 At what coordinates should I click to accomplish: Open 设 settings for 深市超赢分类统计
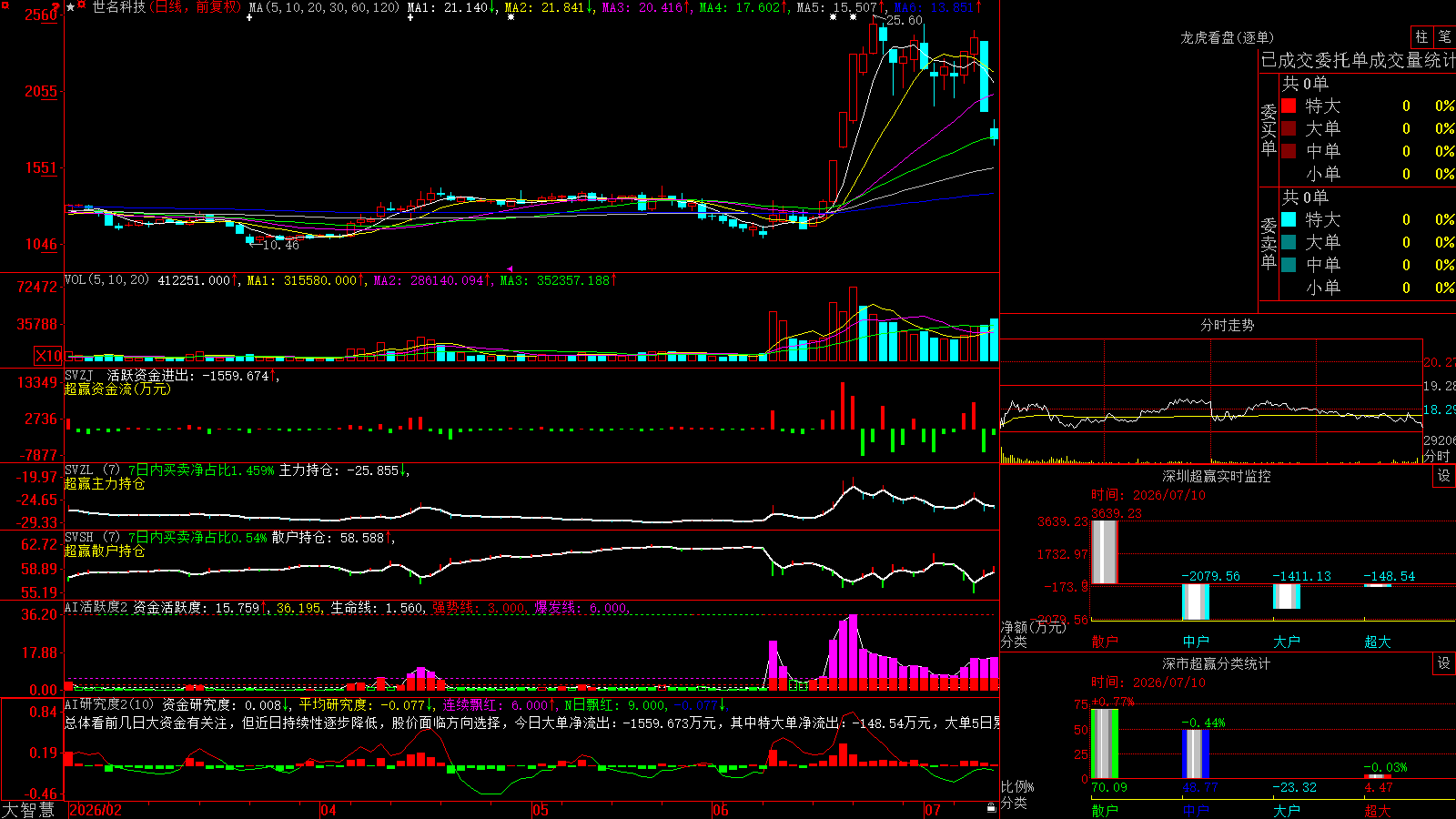[1444, 663]
